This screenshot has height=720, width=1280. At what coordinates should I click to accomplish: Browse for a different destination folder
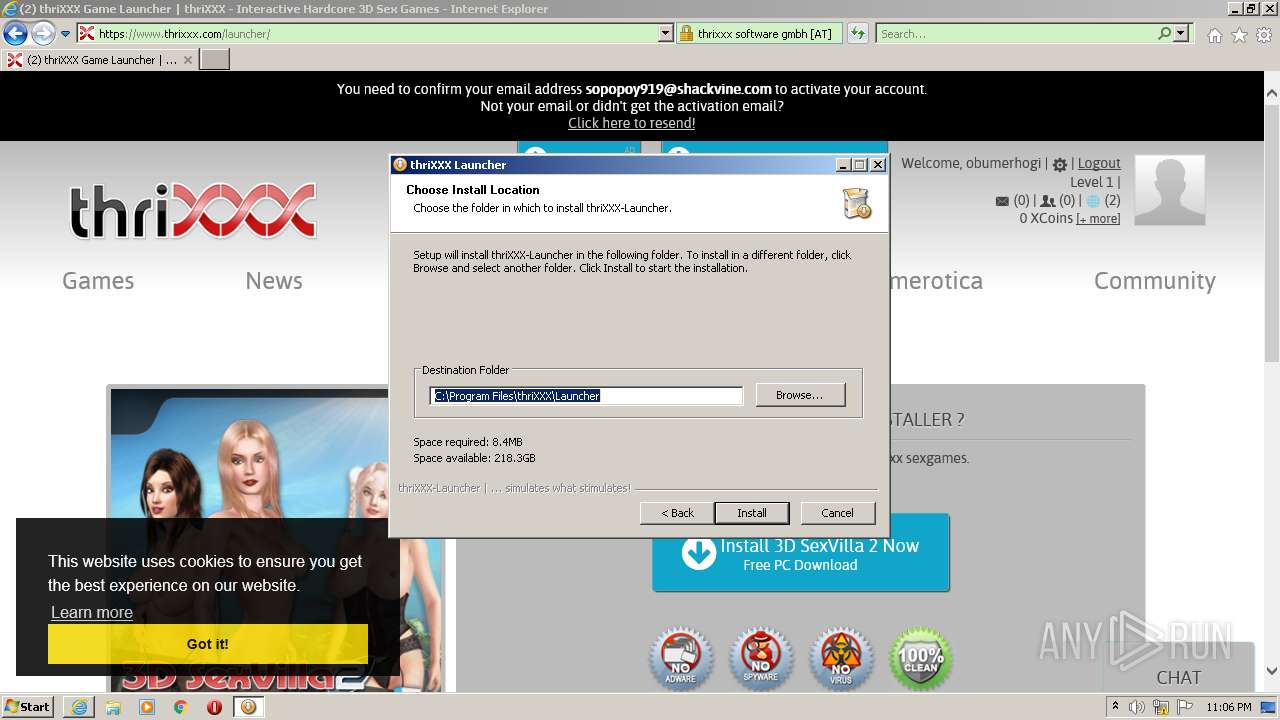click(x=800, y=395)
